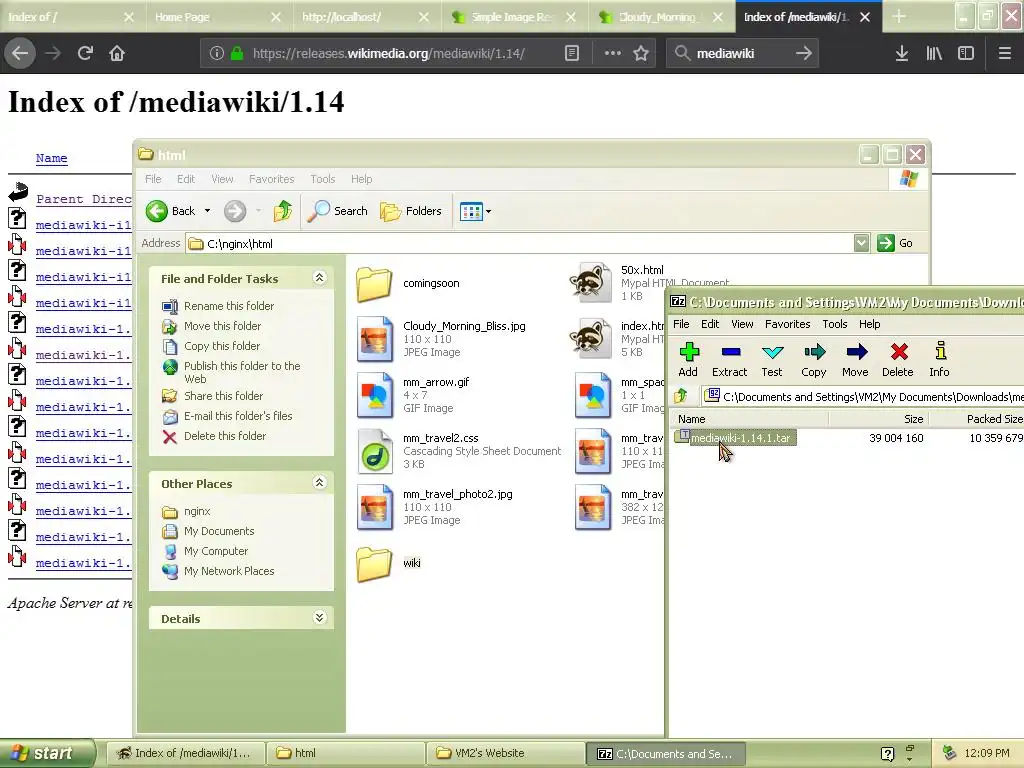
Task: Collapse Other Places panel
Action: coord(319,483)
